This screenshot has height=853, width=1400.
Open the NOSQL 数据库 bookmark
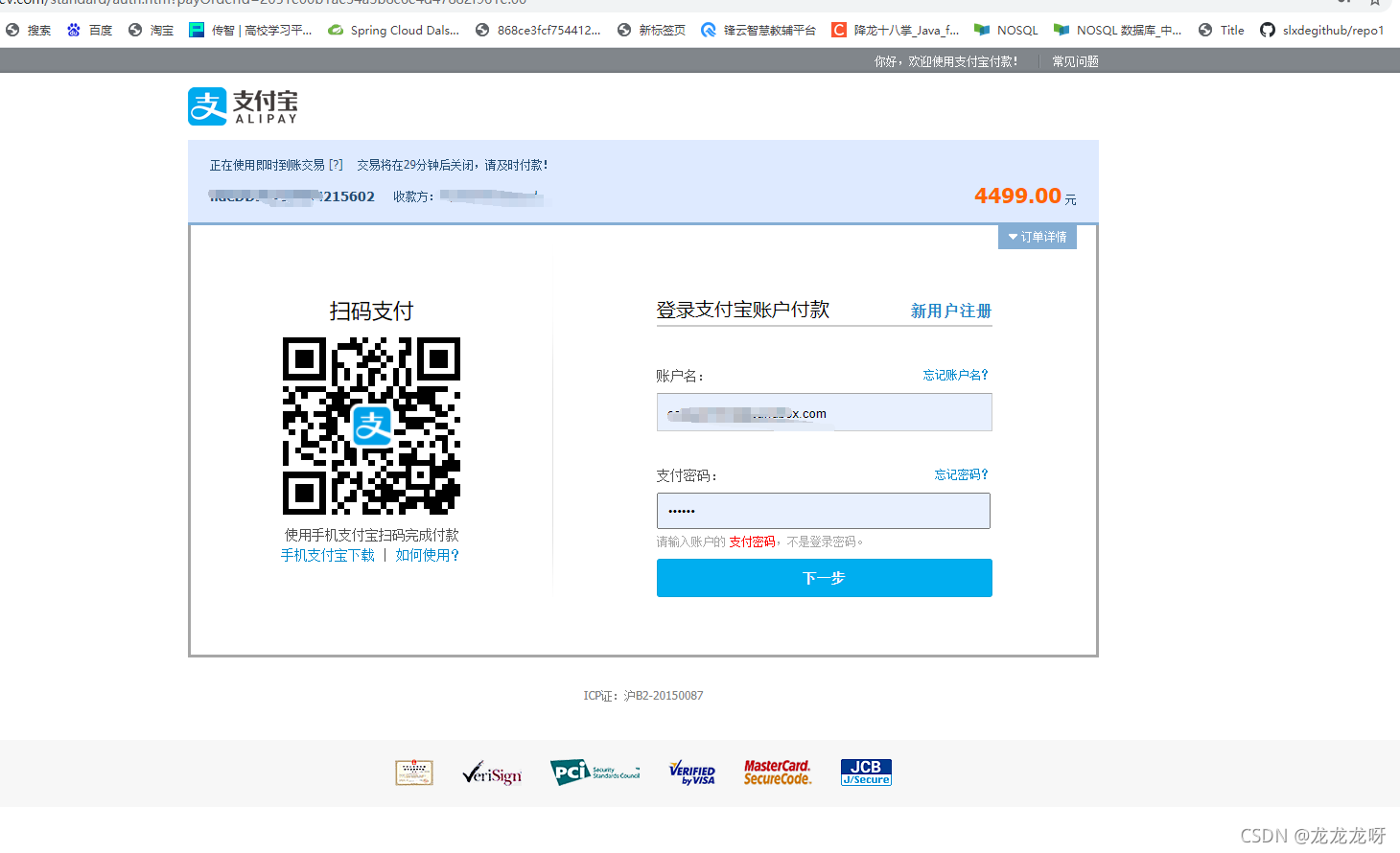tap(1118, 31)
